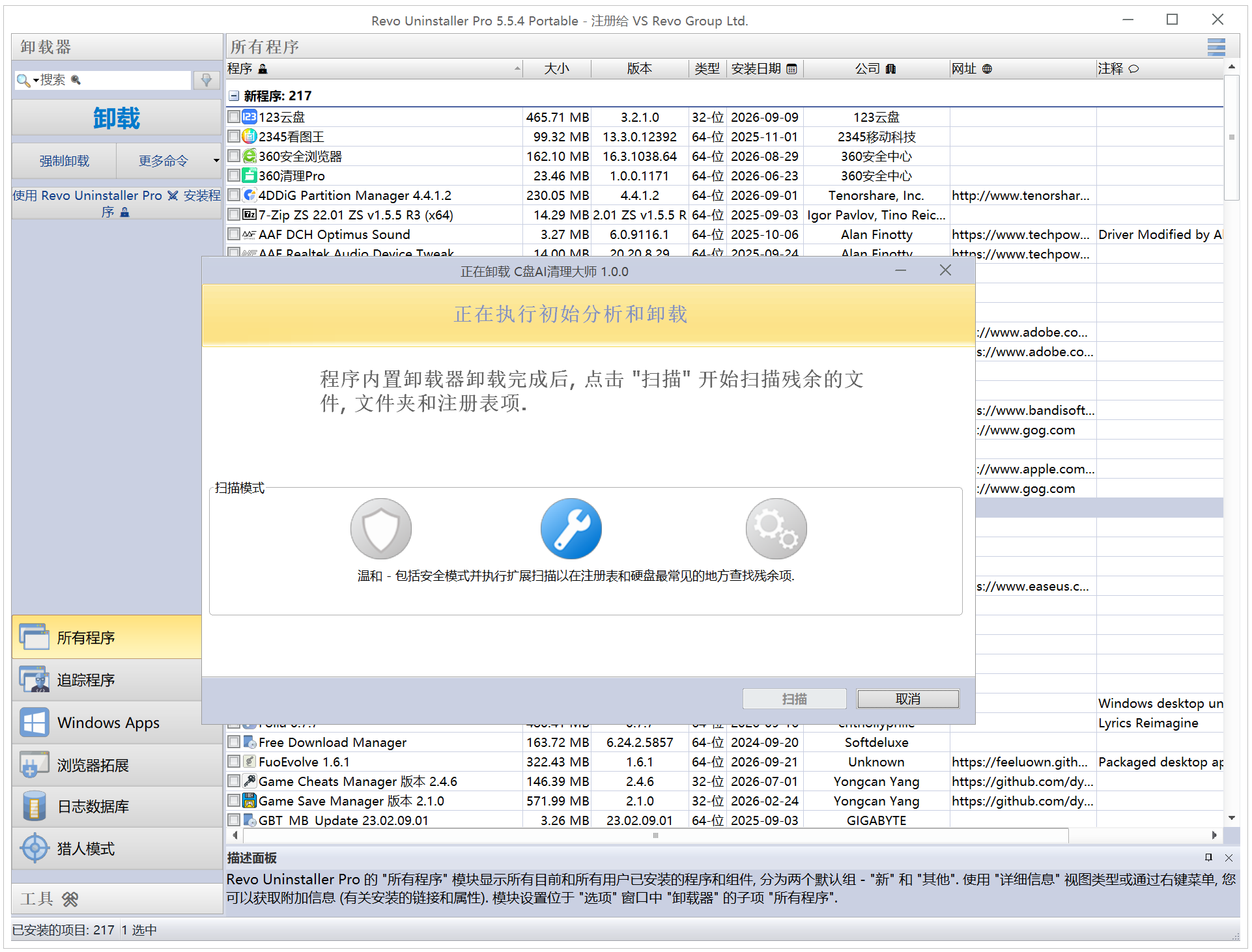Click the large 卸载 button

pos(117,118)
